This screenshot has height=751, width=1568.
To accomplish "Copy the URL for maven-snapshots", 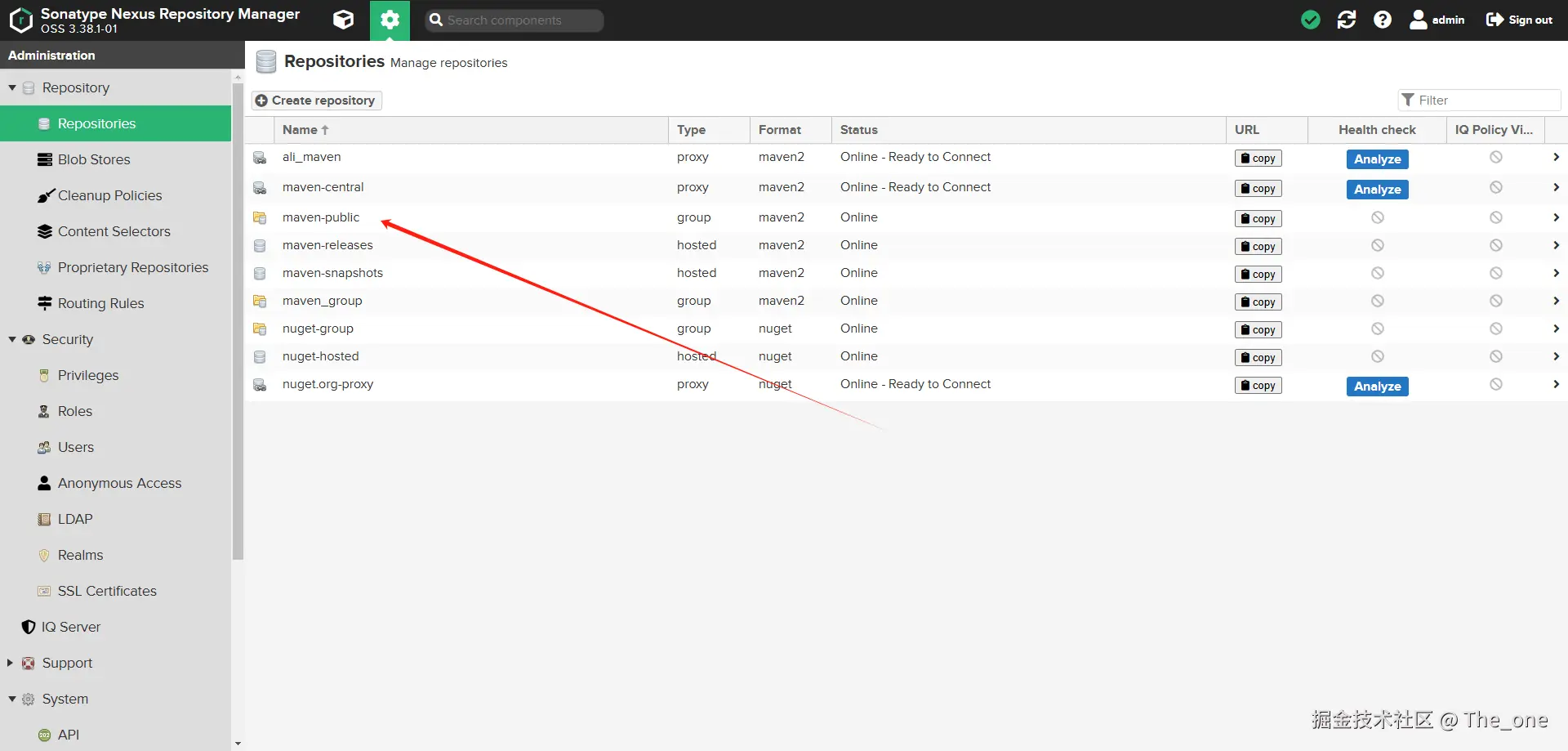I will tap(1258, 275).
